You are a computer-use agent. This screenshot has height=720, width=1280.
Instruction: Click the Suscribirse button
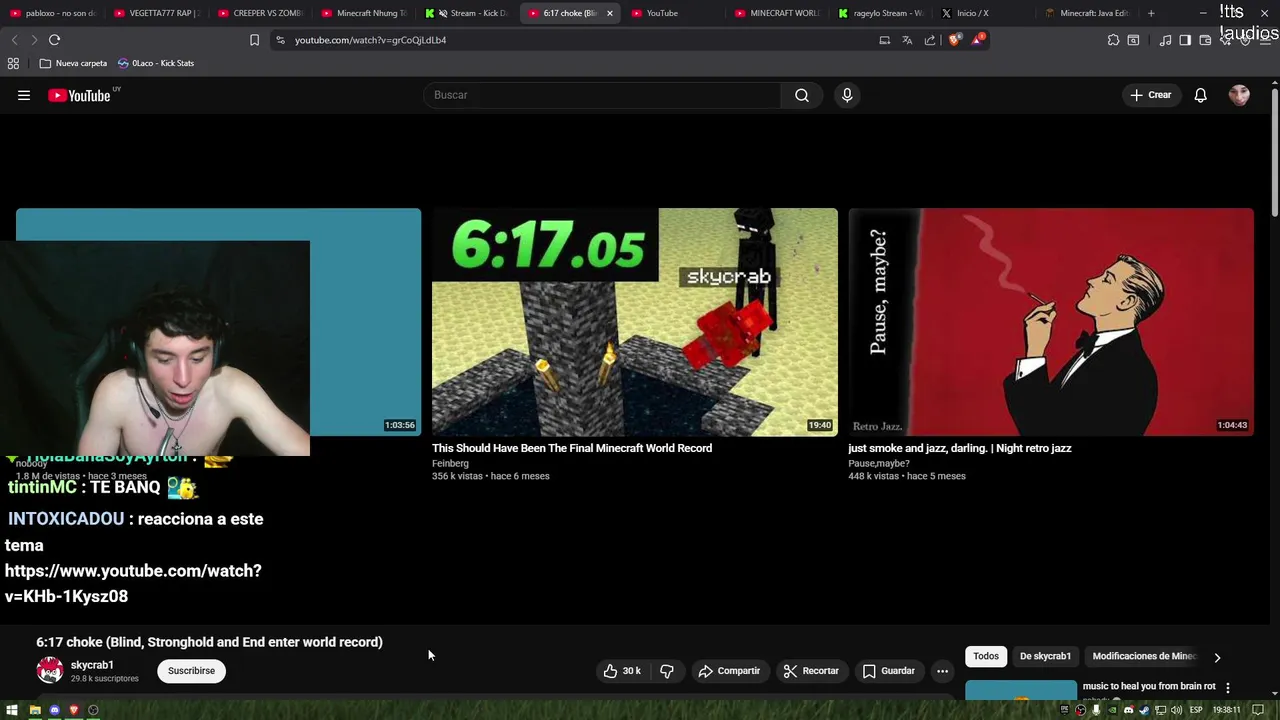[x=191, y=671]
